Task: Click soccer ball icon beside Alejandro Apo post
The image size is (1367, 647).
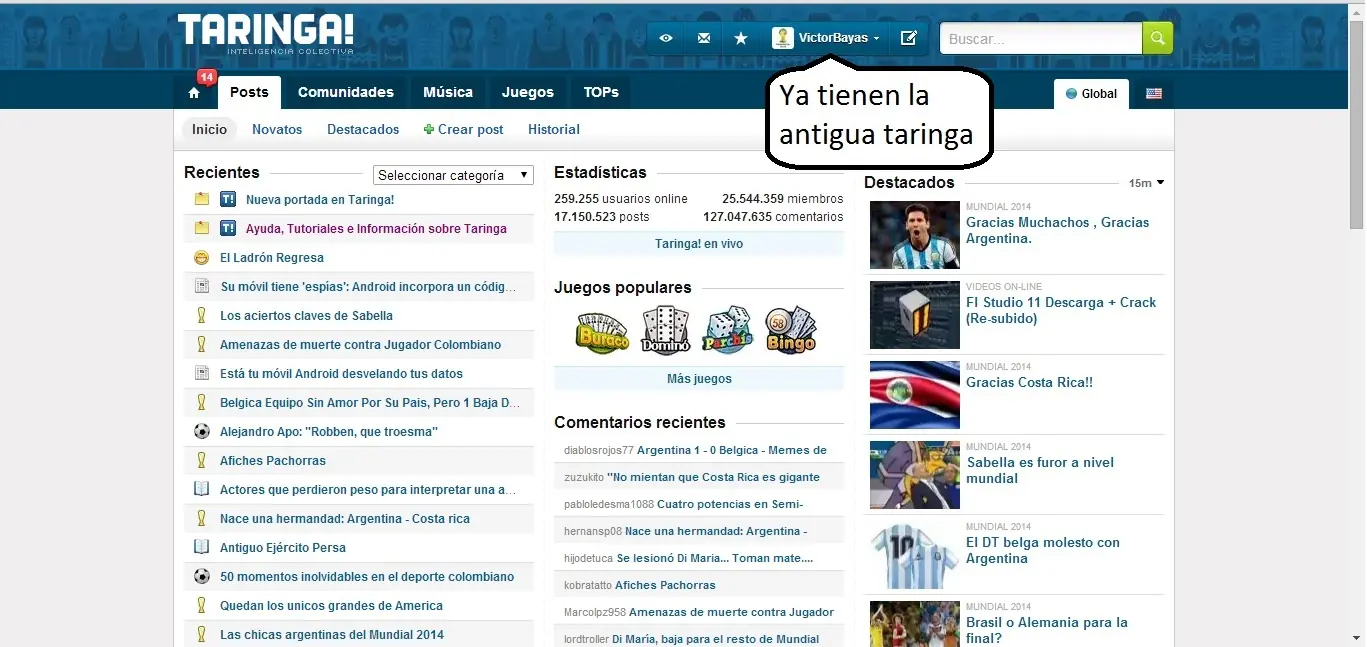Action: point(201,431)
